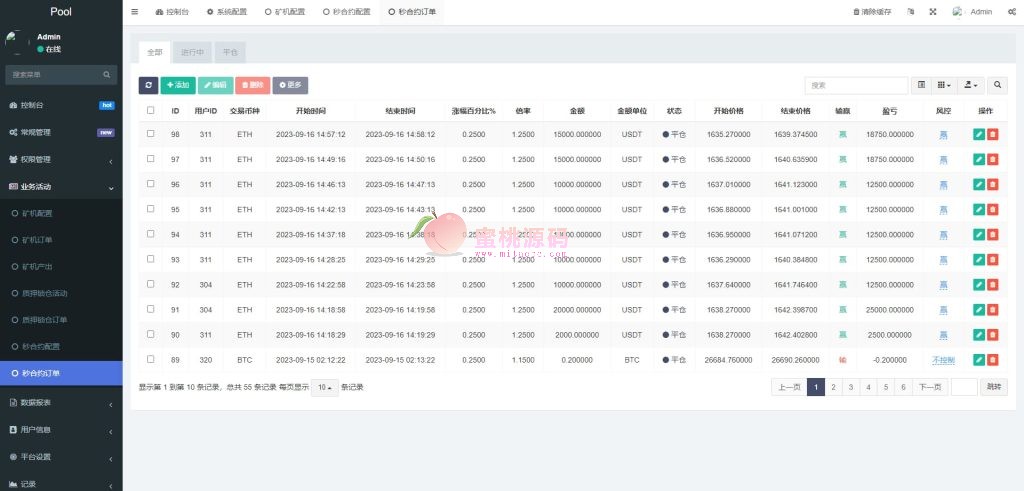Click the green 添加 button
The image size is (1024, 491).
coord(177,86)
